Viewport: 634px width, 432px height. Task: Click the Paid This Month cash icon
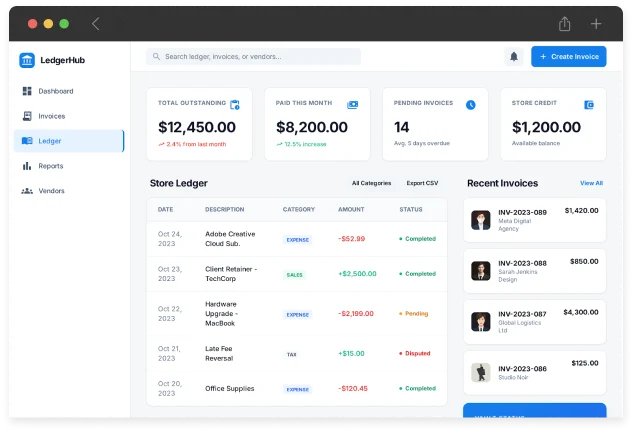coord(353,105)
